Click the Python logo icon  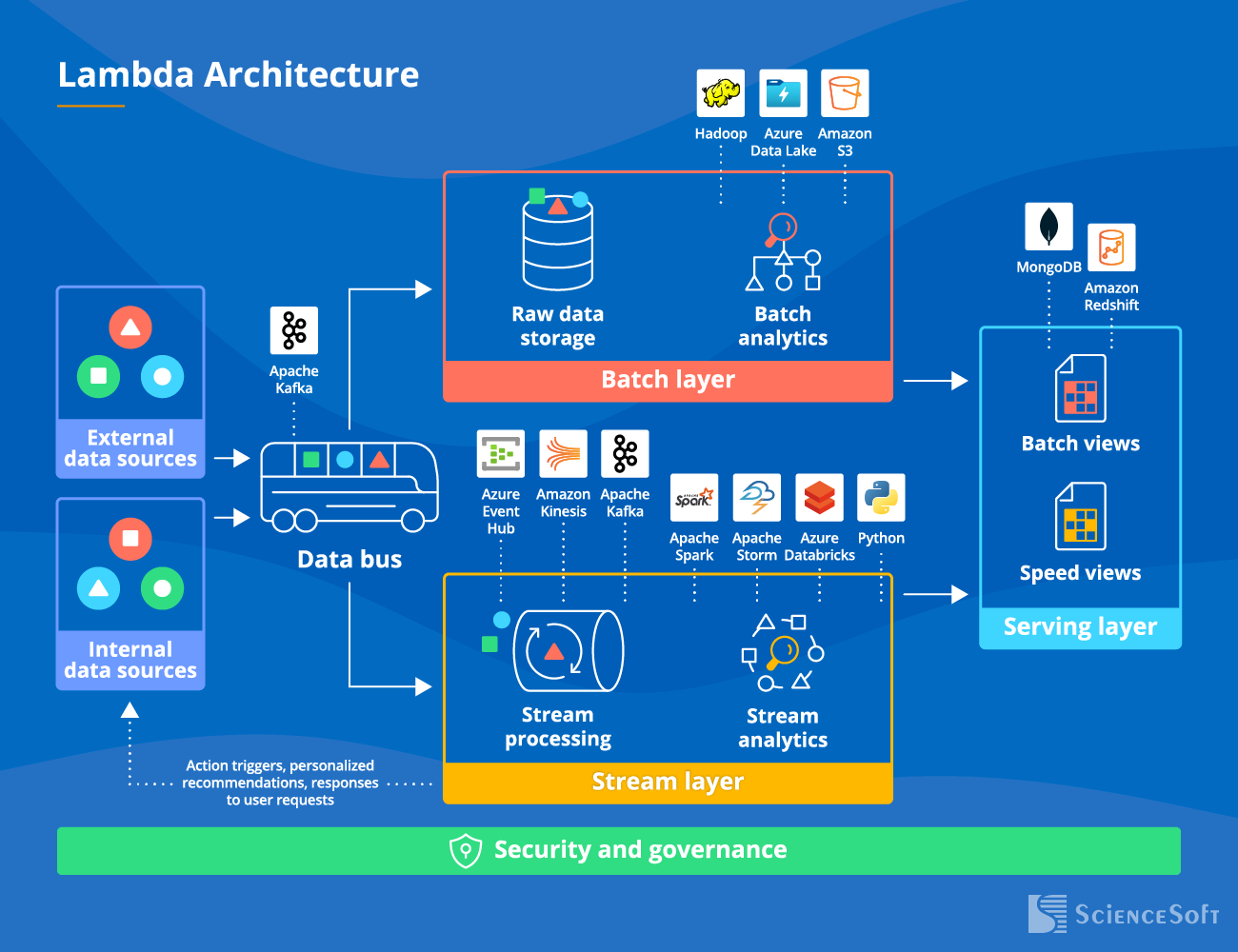pyautogui.click(x=880, y=497)
